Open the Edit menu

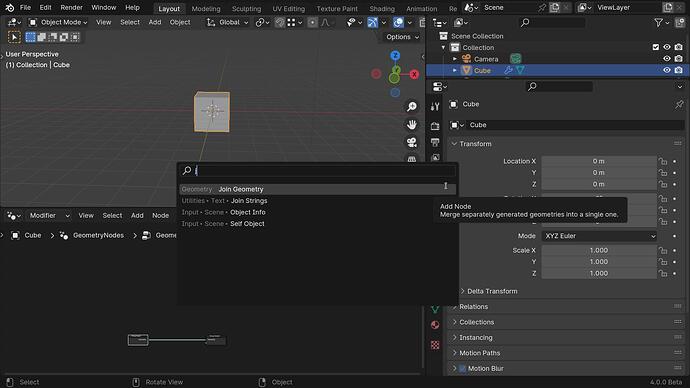45,7
